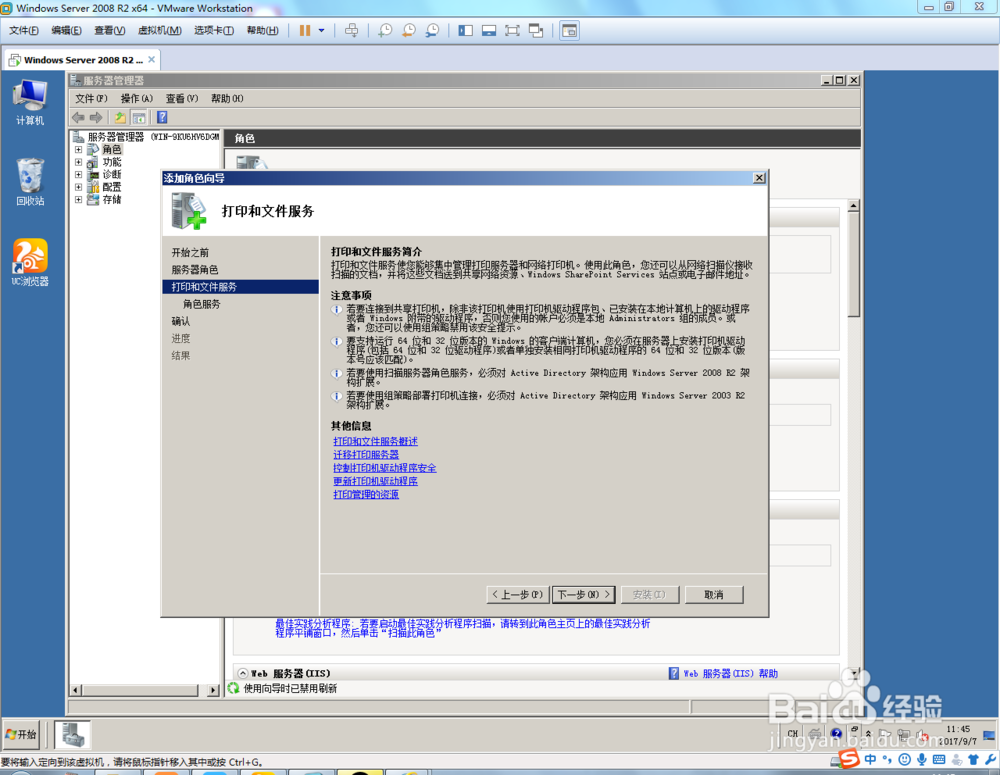Screen dimensions: 1000x775
Task: Open the 开始 Start menu in the guest
Action: [21, 735]
